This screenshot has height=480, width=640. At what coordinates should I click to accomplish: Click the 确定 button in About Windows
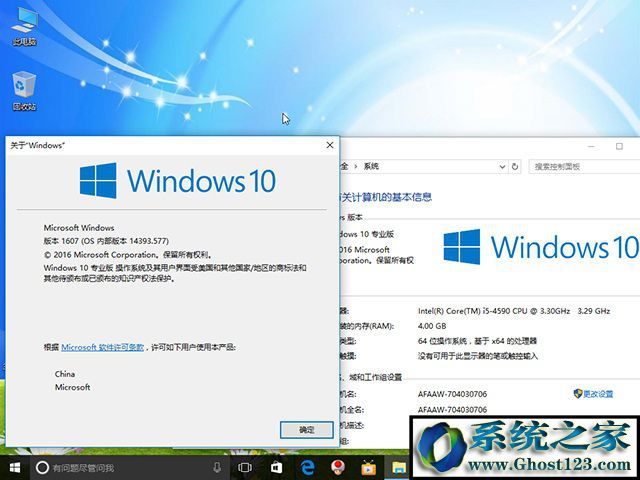[307, 430]
